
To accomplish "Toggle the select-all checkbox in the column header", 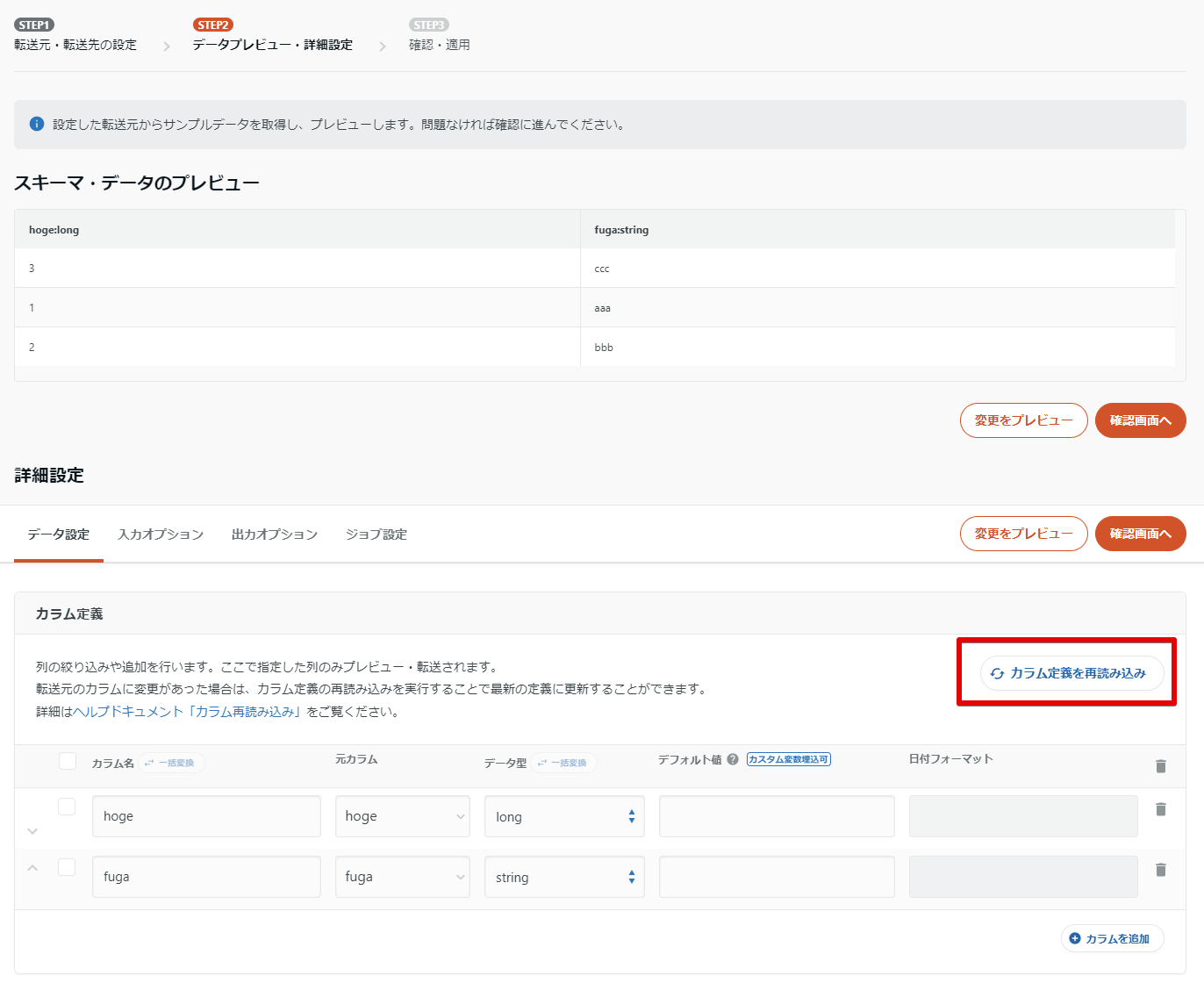I will pyautogui.click(x=68, y=761).
